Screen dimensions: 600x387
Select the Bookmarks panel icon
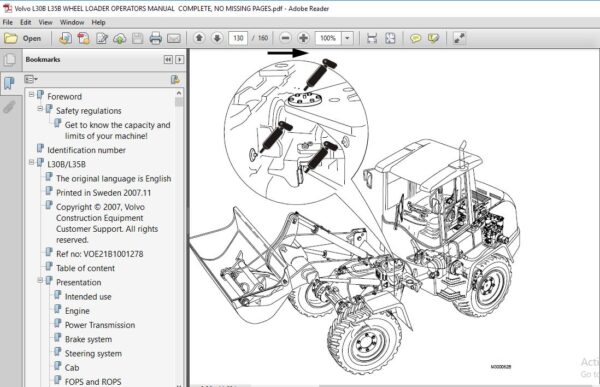tap(9, 83)
